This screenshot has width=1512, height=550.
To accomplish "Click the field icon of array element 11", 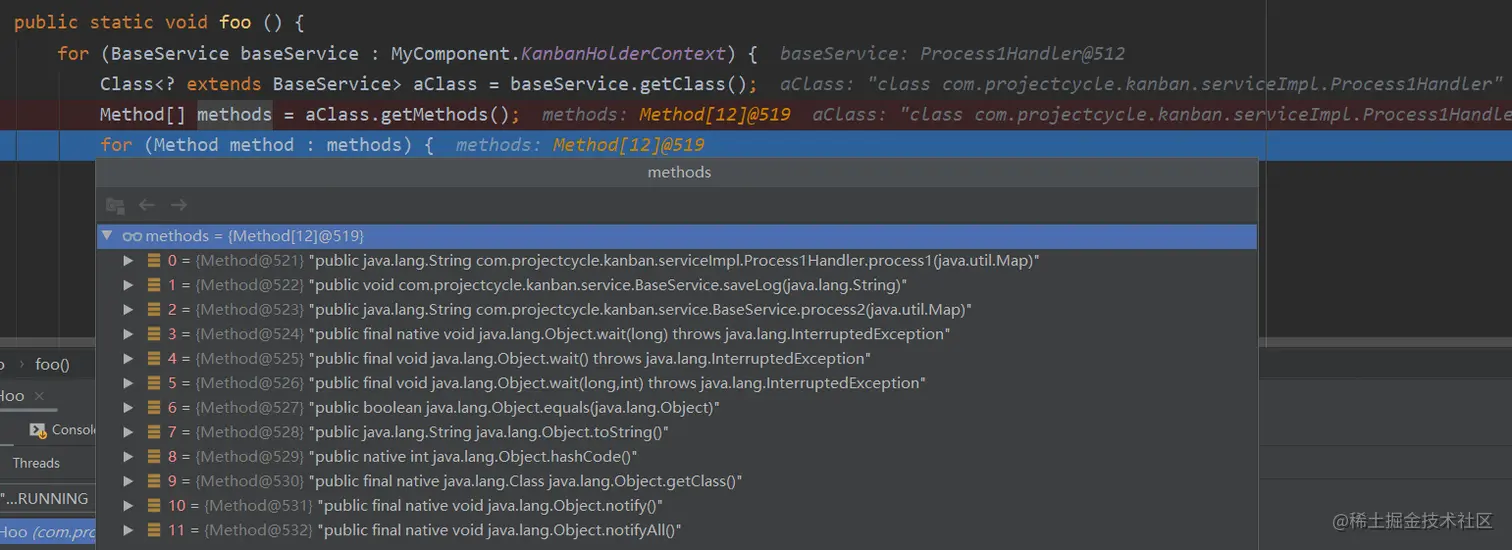I will coord(154,531).
